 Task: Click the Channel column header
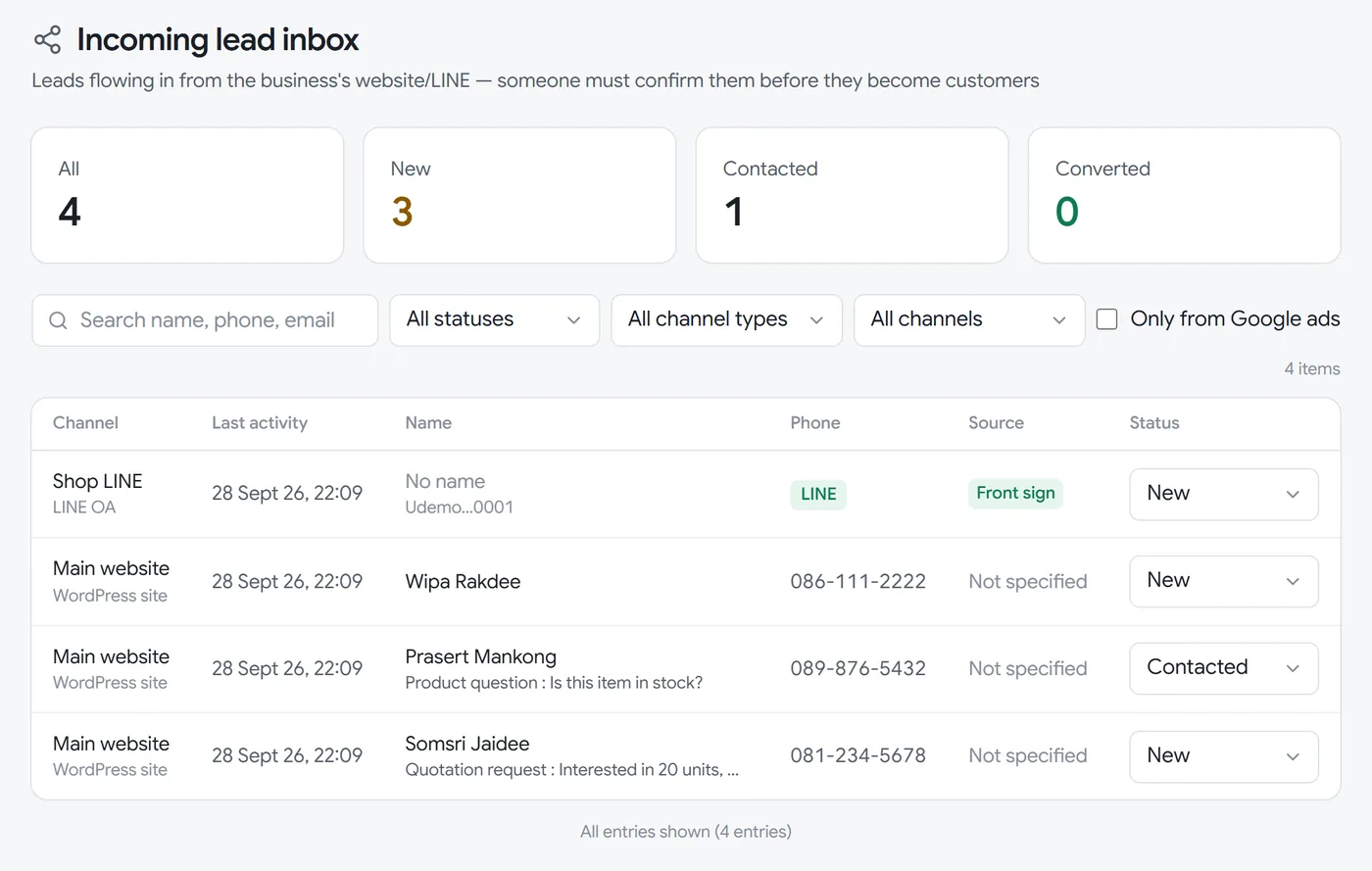click(x=85, y=423)
